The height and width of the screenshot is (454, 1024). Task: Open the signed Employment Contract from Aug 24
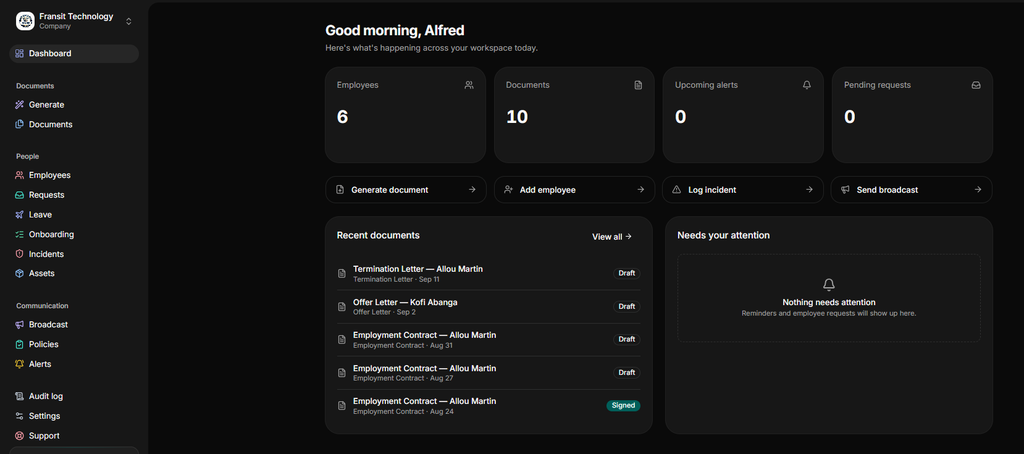pos(488,405)
